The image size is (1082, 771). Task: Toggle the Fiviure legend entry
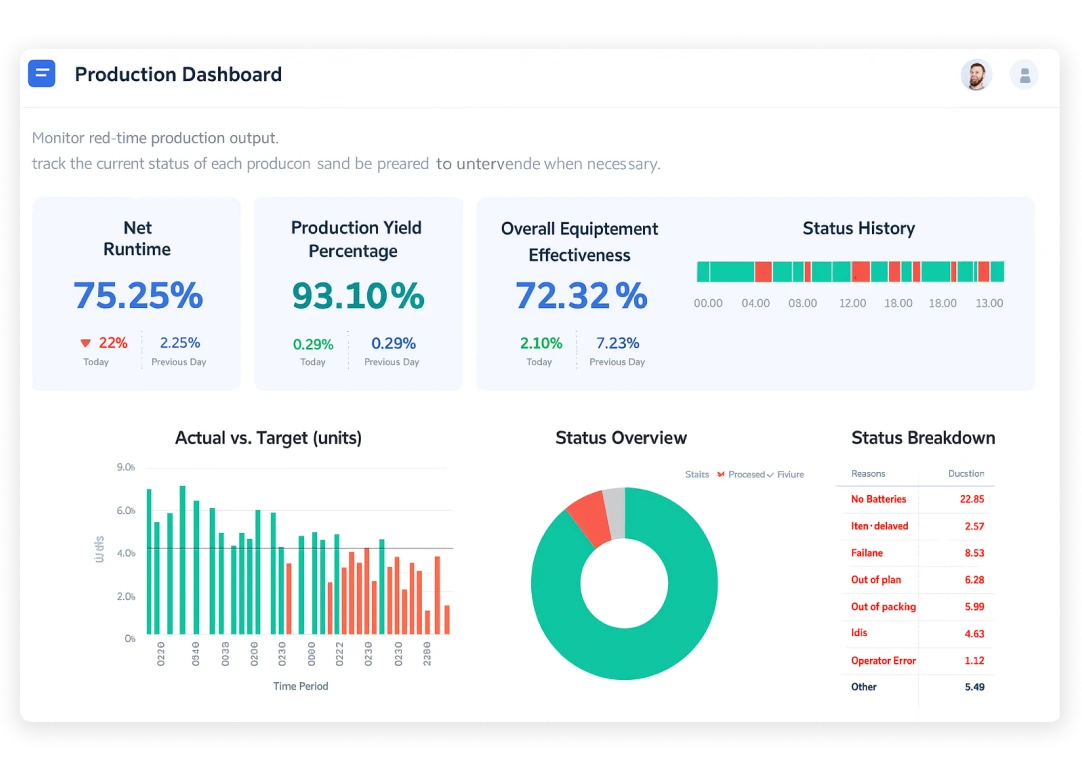click(x=790, y=475)
